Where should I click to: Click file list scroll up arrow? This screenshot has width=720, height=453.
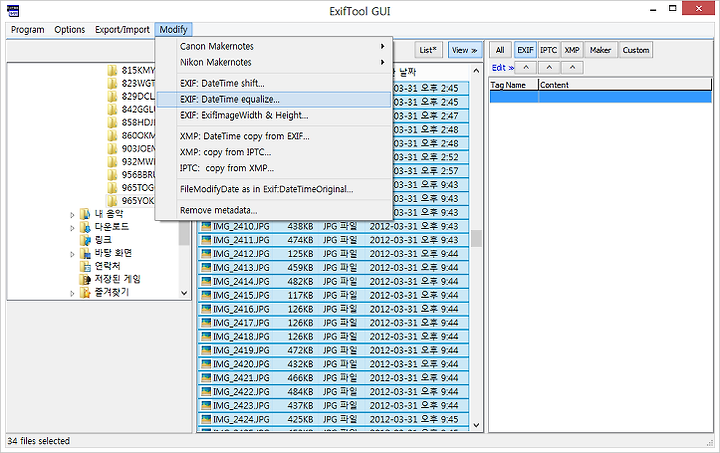point(476,71)
